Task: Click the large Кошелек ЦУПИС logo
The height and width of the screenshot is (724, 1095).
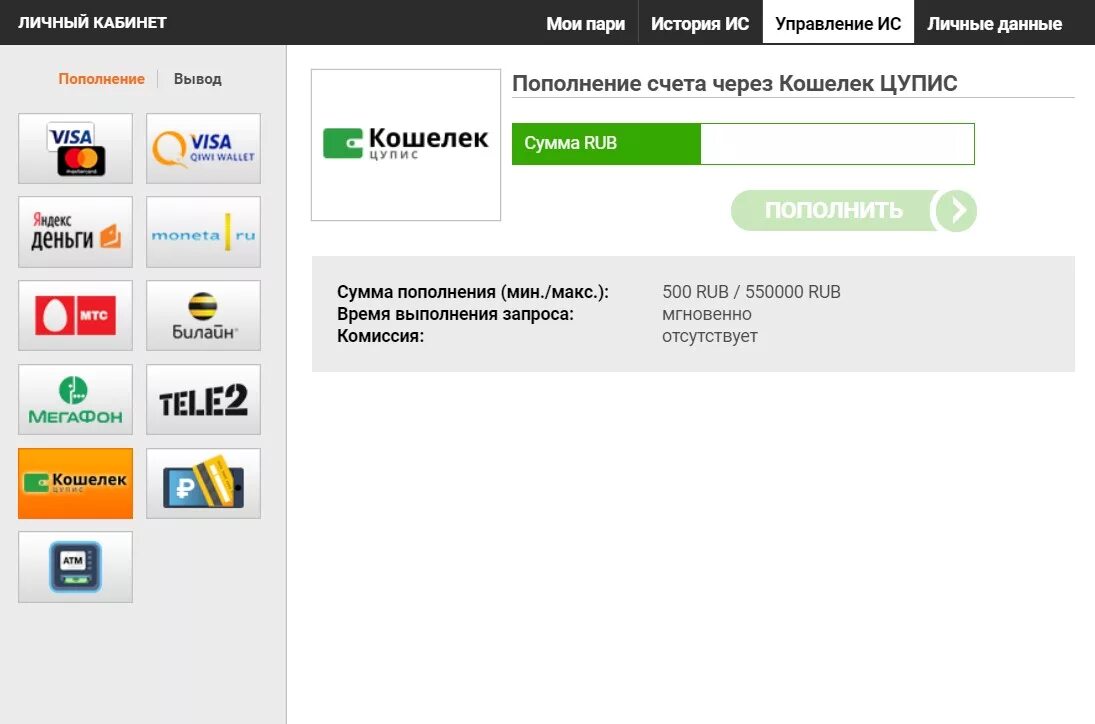Action: (406, 145)
